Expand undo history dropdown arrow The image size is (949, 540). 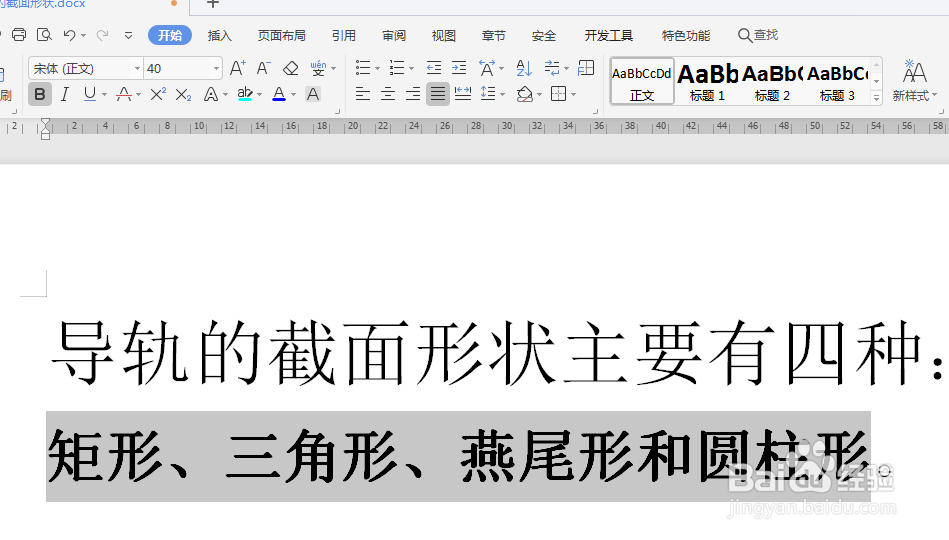click(83, 36)
